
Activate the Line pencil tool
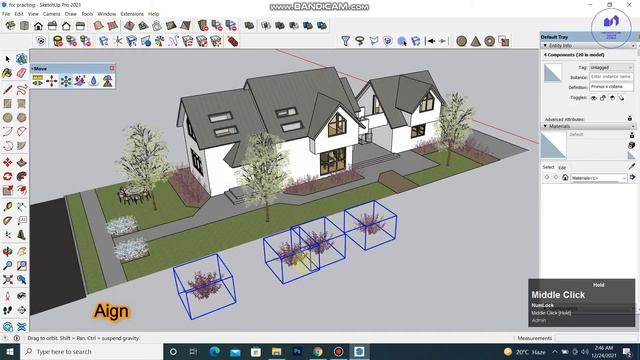(x=7, y=89)
